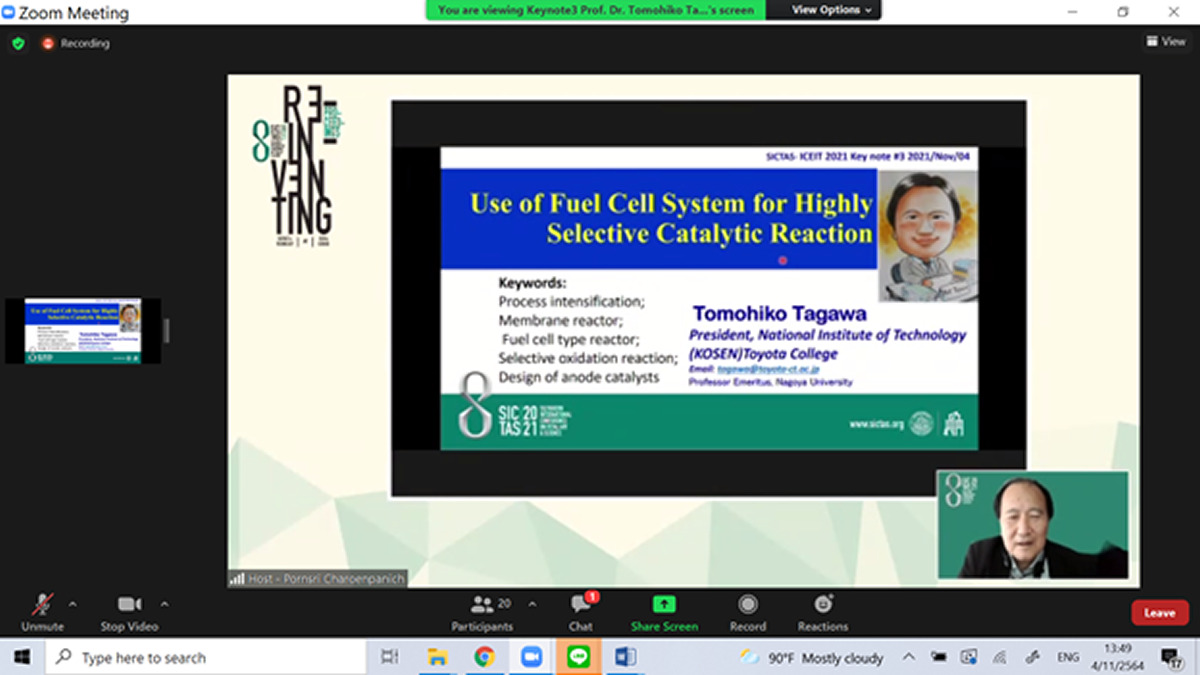Image resolution: width=1200 pixels, height=675 pixels.
Task: Stop Video camera toggle
Action: pos(129,610)
